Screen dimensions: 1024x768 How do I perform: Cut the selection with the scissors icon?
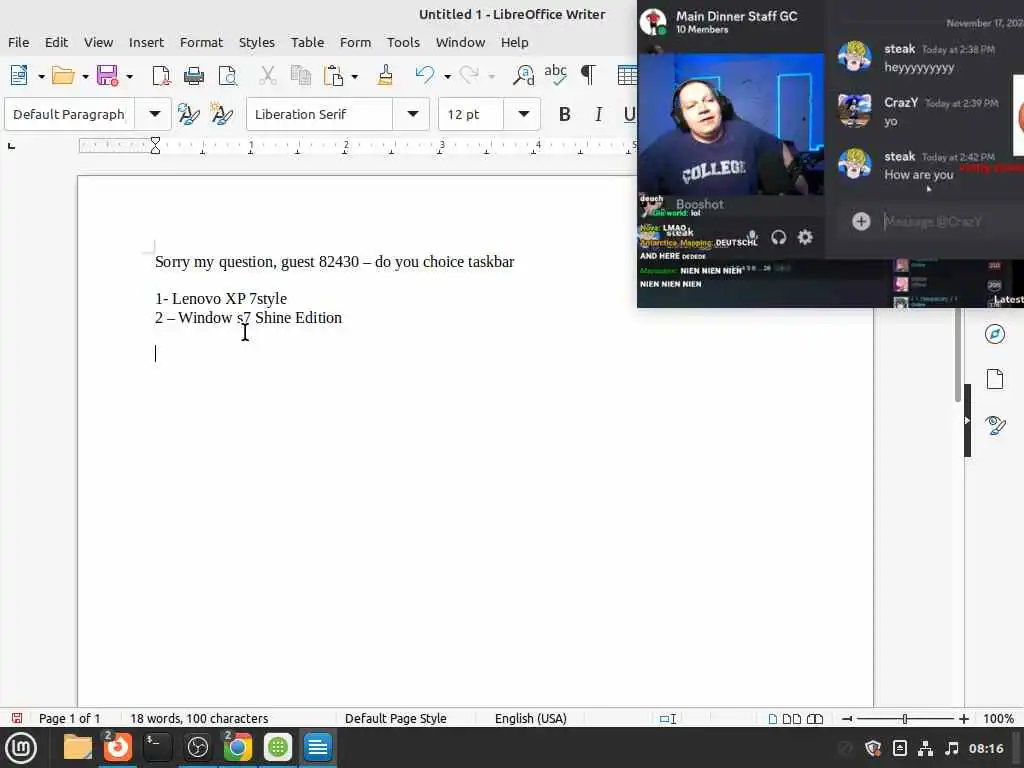point(268,76)
